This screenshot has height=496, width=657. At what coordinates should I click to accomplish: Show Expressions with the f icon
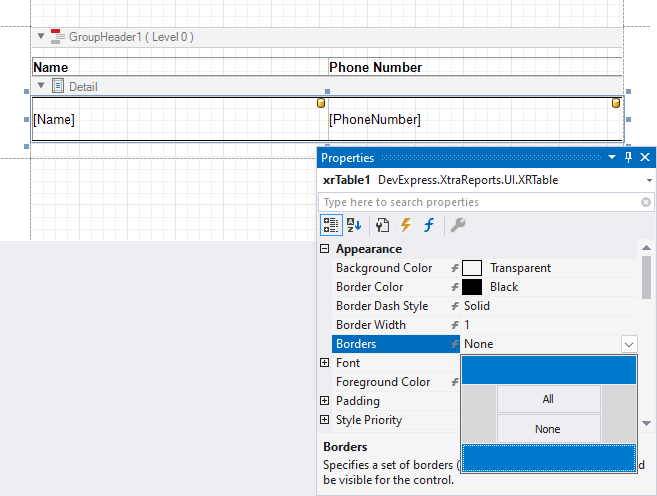tap(429, 225)
